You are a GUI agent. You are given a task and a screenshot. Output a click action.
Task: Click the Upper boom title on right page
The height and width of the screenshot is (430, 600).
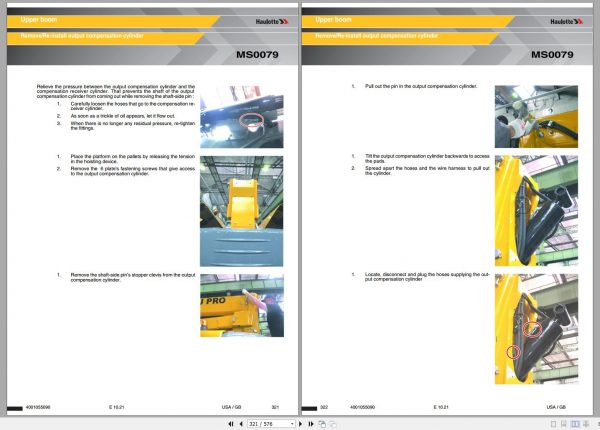point(333,20)
